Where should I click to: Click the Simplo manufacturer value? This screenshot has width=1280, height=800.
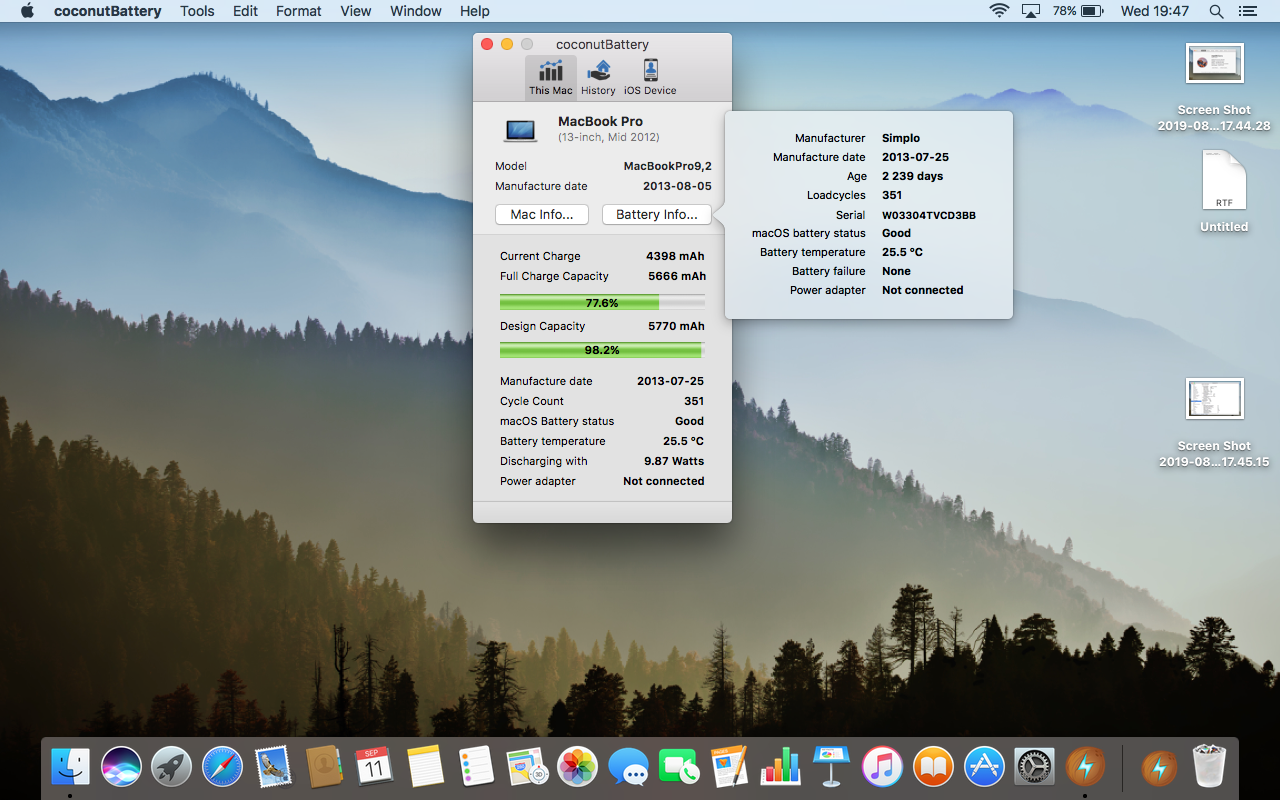pyautogui.click(x=901, y=138)
